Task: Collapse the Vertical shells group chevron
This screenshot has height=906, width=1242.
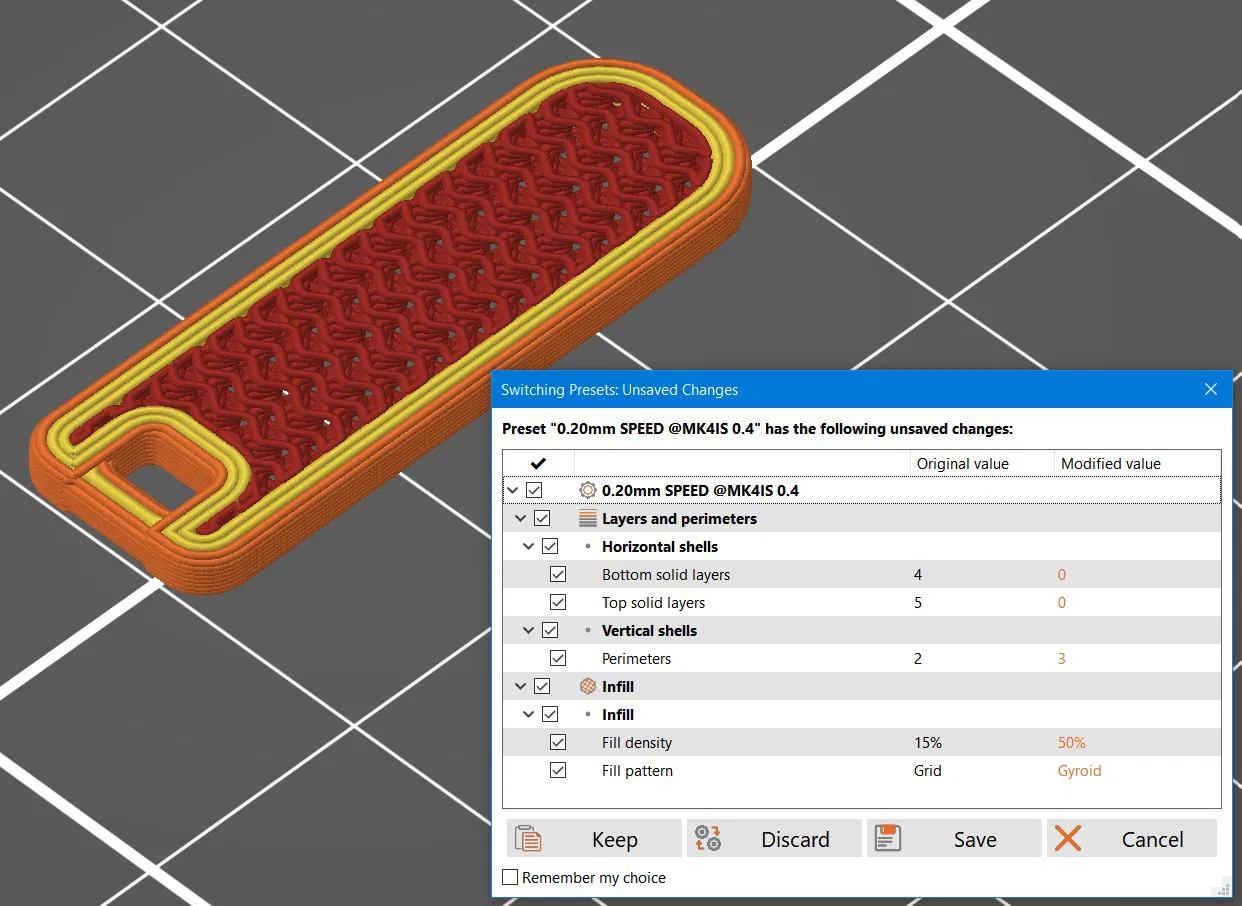Action: point(528,631)
